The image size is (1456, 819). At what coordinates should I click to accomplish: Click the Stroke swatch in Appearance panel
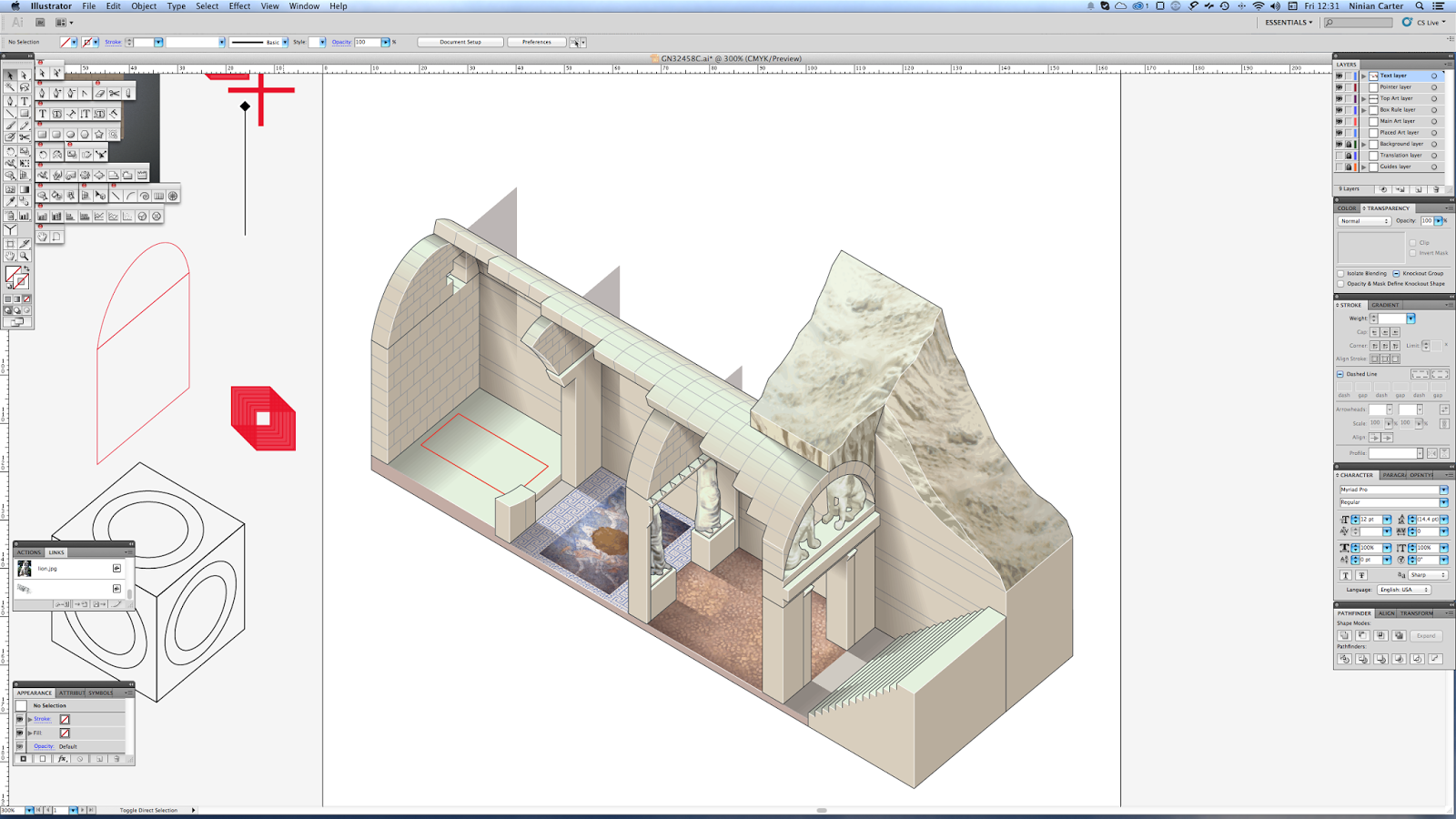(65, 719)
